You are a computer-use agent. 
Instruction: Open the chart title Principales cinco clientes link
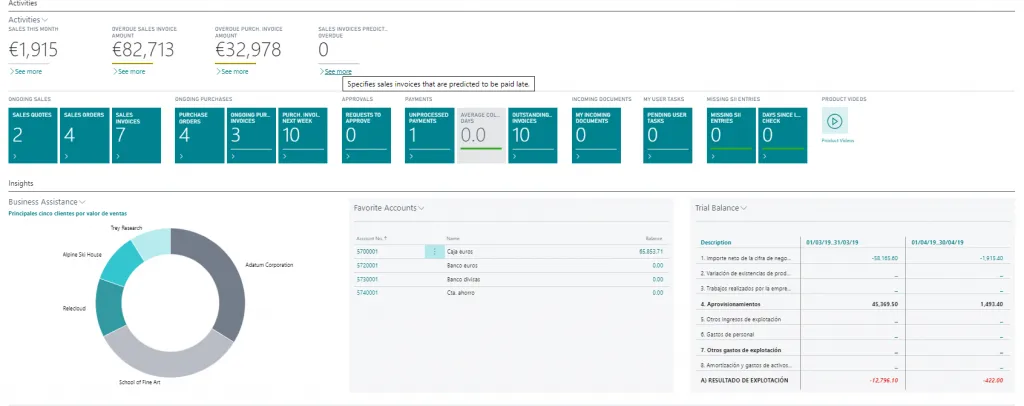[68, 213]
